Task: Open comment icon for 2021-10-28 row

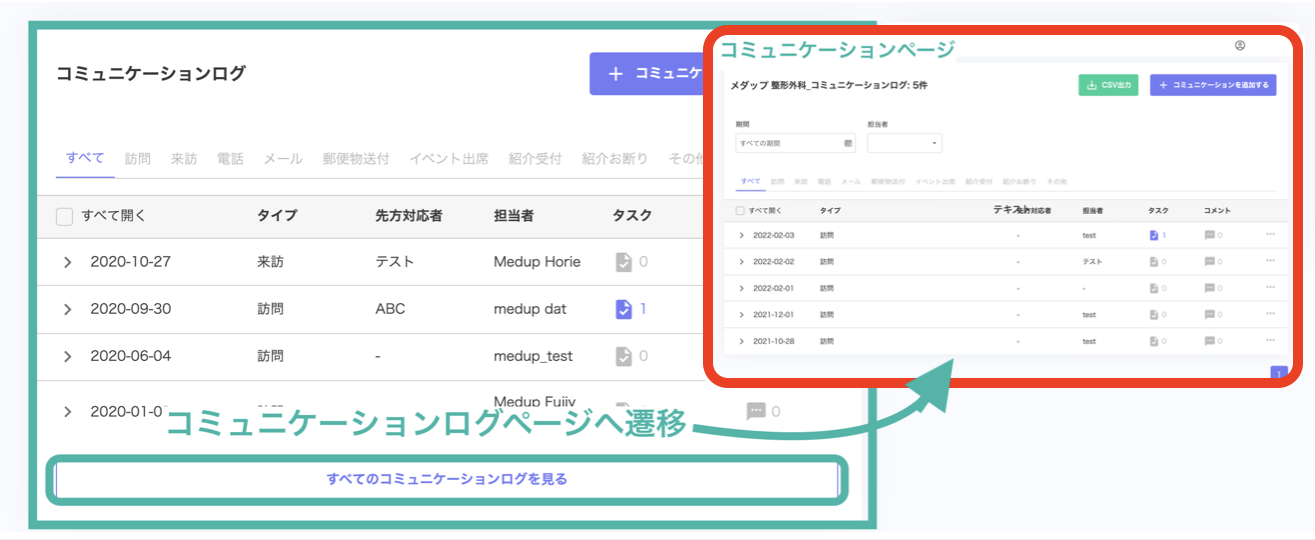Action: (x=1210, y=341)
